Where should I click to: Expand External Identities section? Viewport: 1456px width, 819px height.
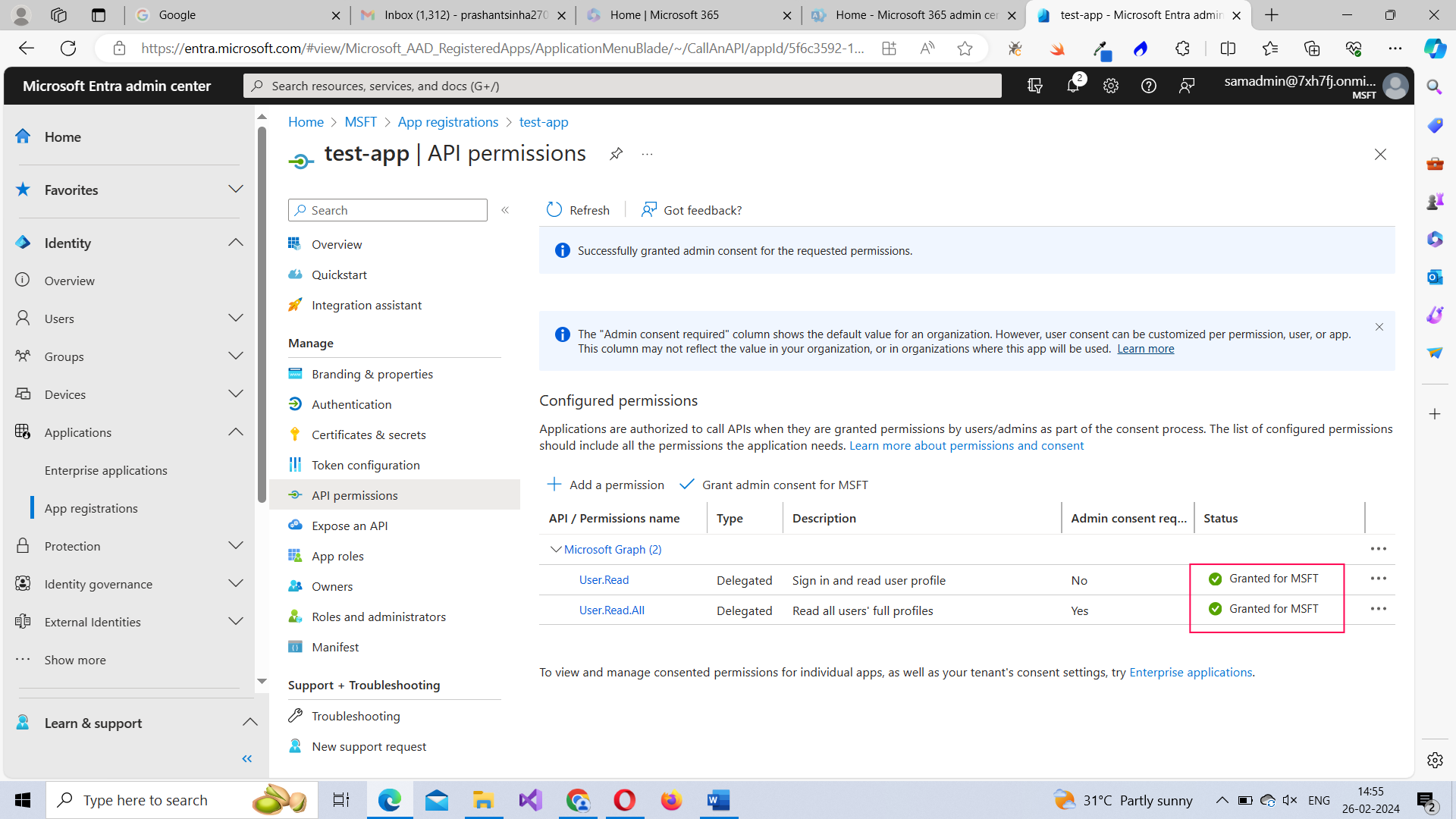click(x=236, y=621)
